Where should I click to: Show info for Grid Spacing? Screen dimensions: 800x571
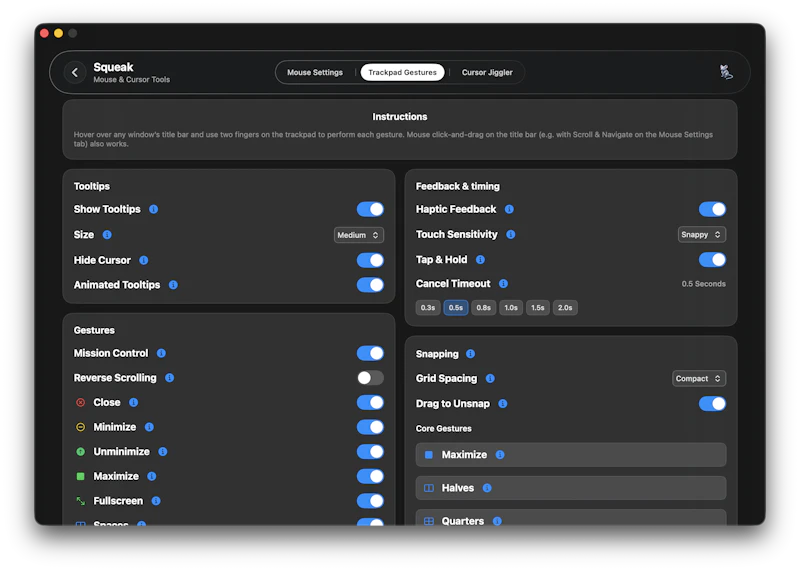[490, 378]
